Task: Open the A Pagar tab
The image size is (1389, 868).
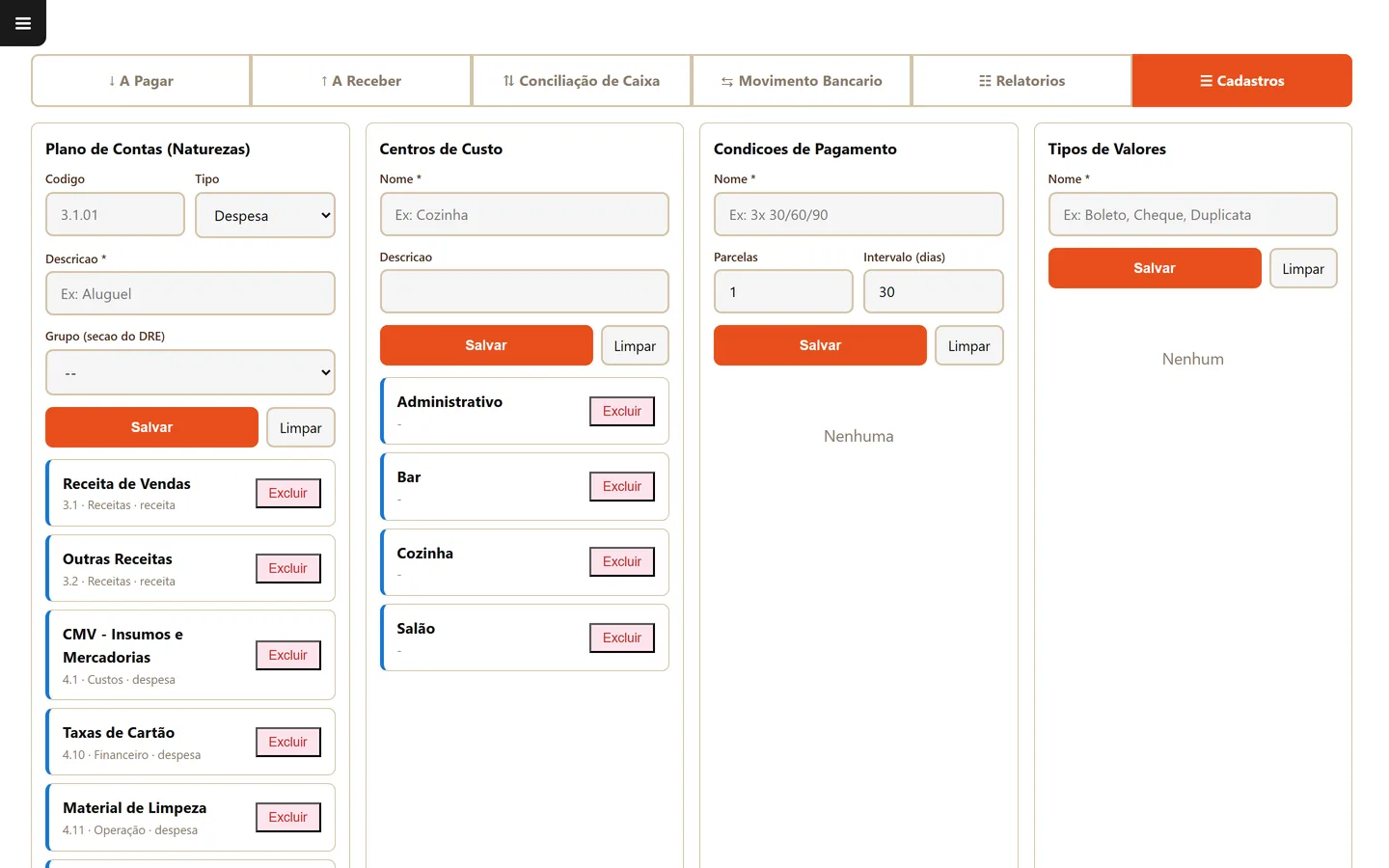Action: tap(141, 81)
